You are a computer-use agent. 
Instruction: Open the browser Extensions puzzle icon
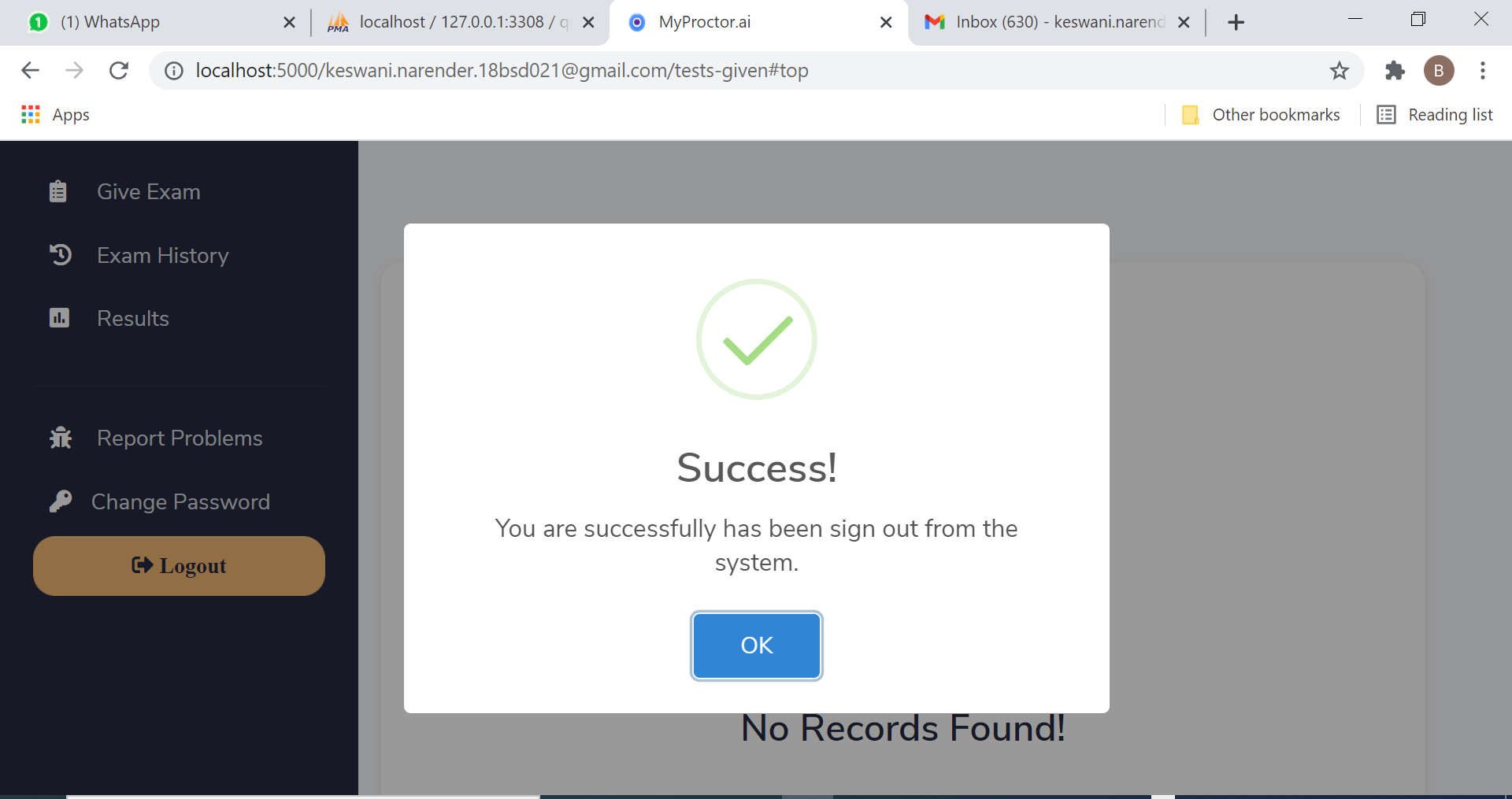tap(1395, 71)
